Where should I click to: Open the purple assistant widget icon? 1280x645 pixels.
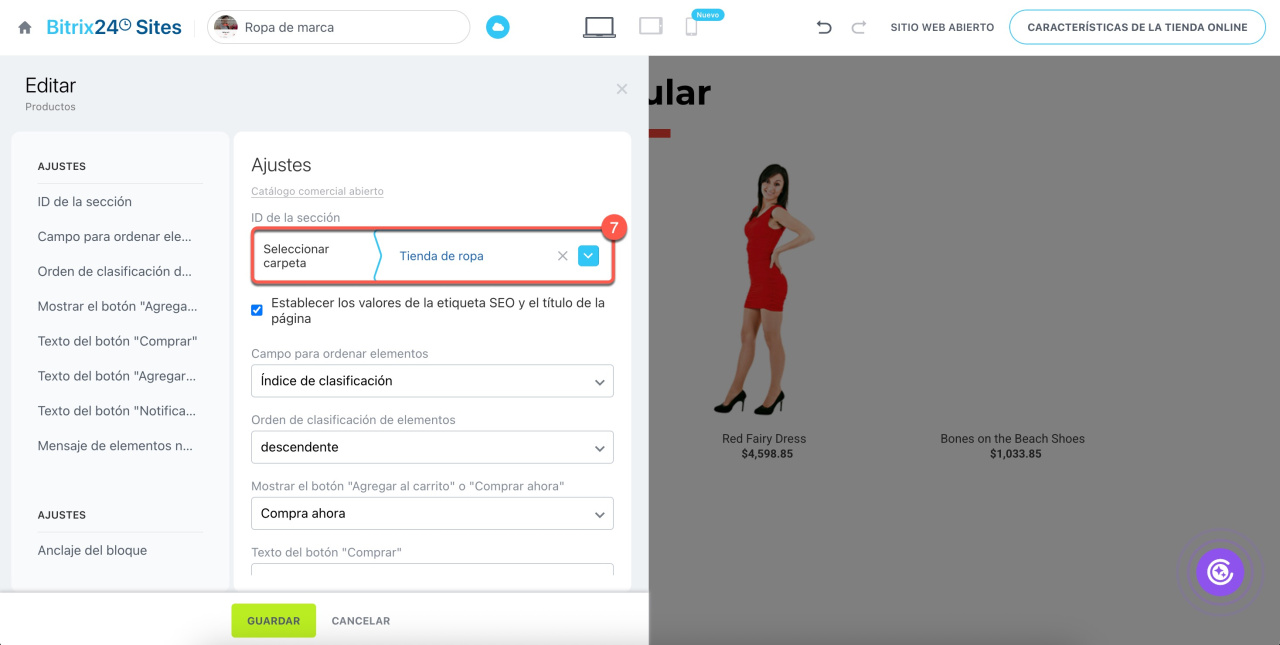[x=1219, y=572]
